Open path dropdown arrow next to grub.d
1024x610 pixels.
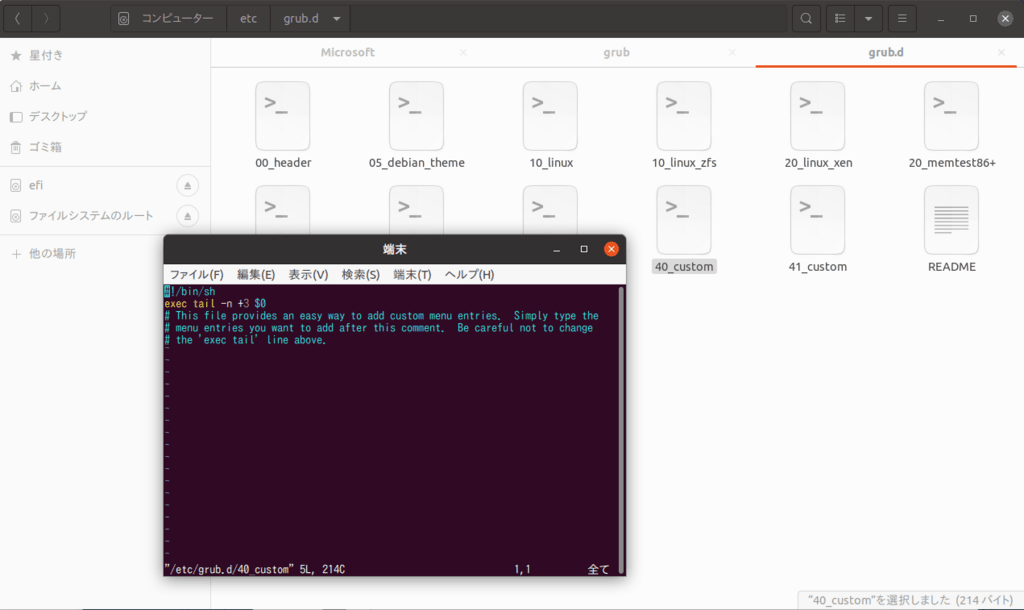point(337,18)
